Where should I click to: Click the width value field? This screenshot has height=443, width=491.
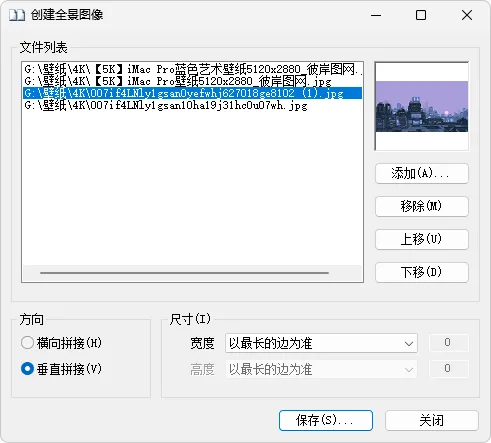point(449,343)
